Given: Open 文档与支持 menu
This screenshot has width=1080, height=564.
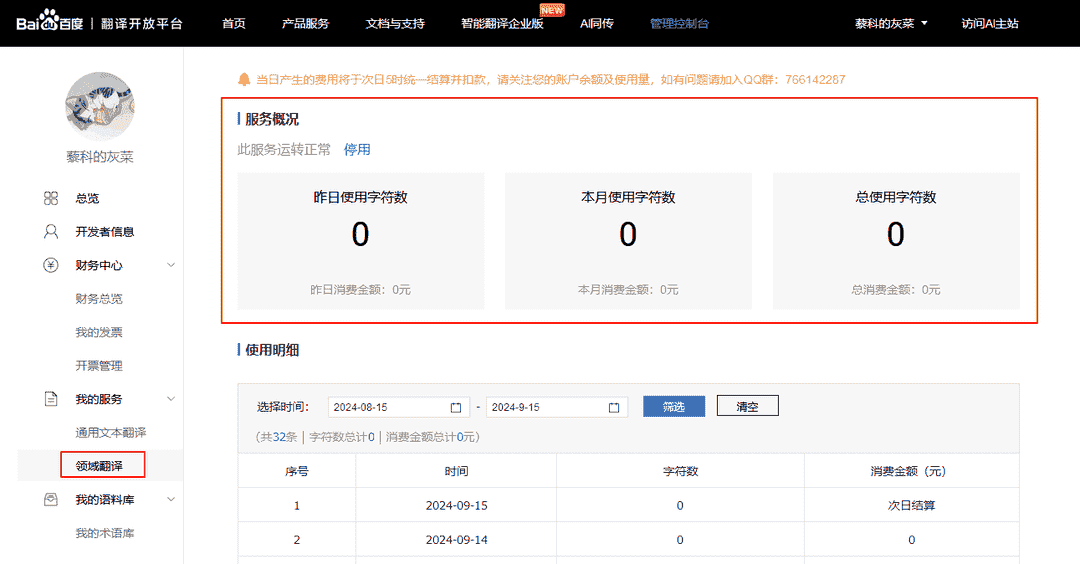Looking at the screenshot, I should pyautogui.click(x=395, y=23).
